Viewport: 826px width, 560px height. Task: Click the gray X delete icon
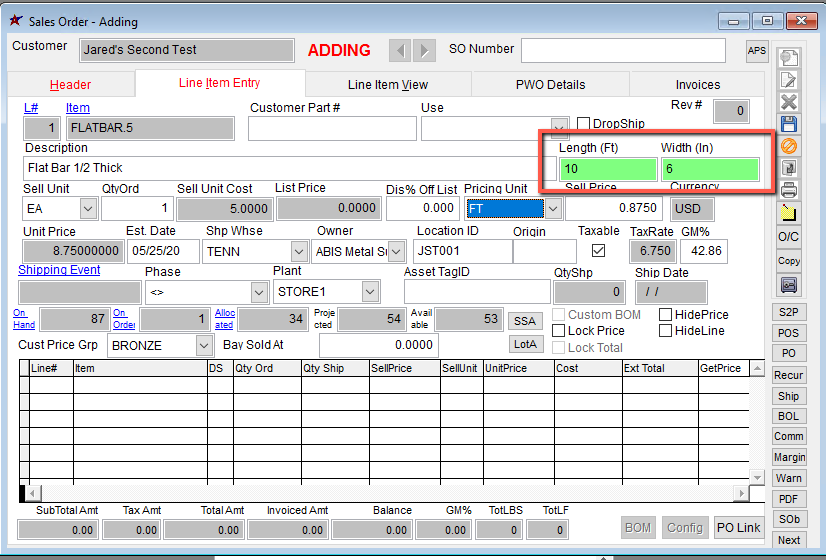(788, 102)
